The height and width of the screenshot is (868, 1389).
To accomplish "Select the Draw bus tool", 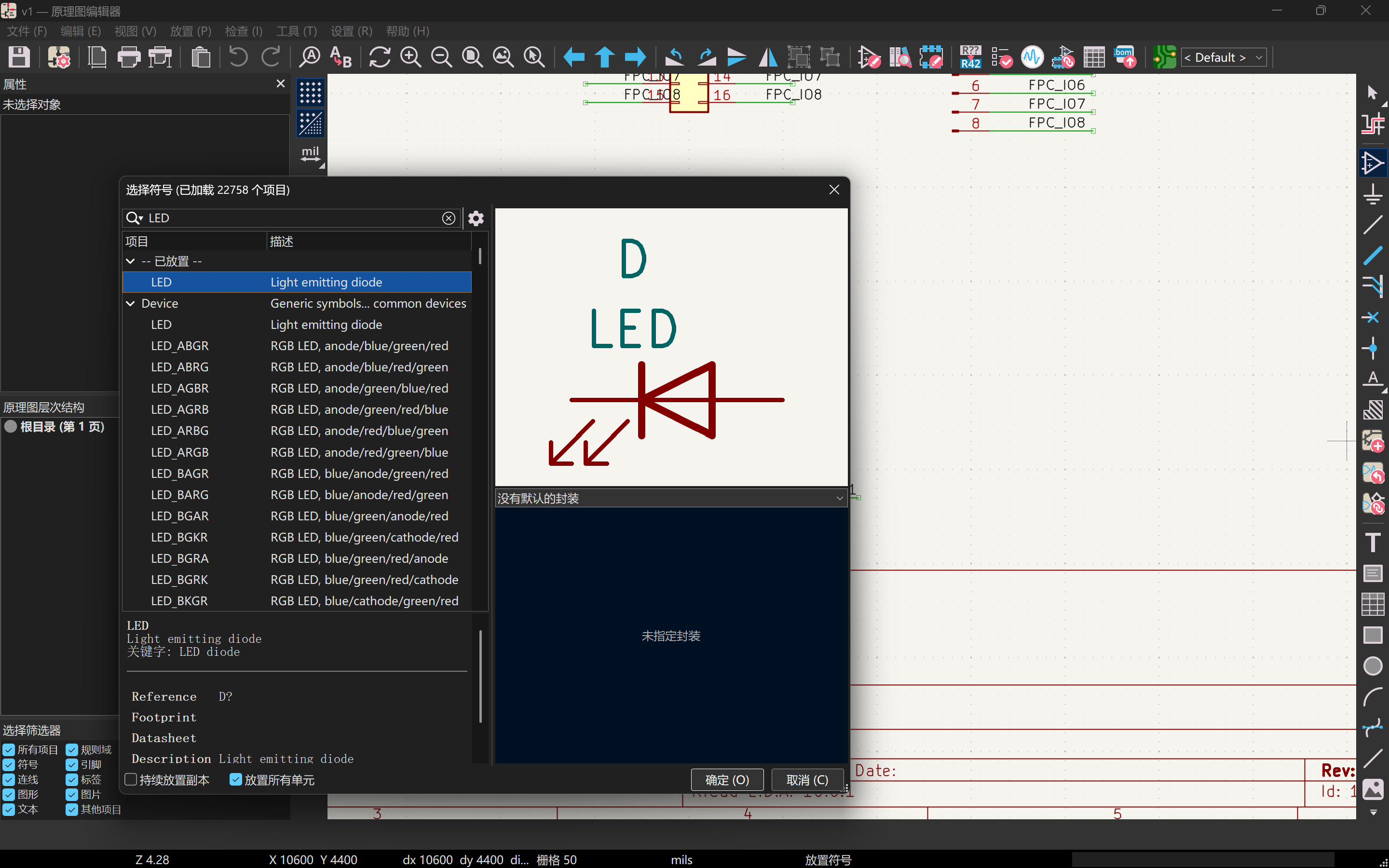I will tap(1373, 256).
